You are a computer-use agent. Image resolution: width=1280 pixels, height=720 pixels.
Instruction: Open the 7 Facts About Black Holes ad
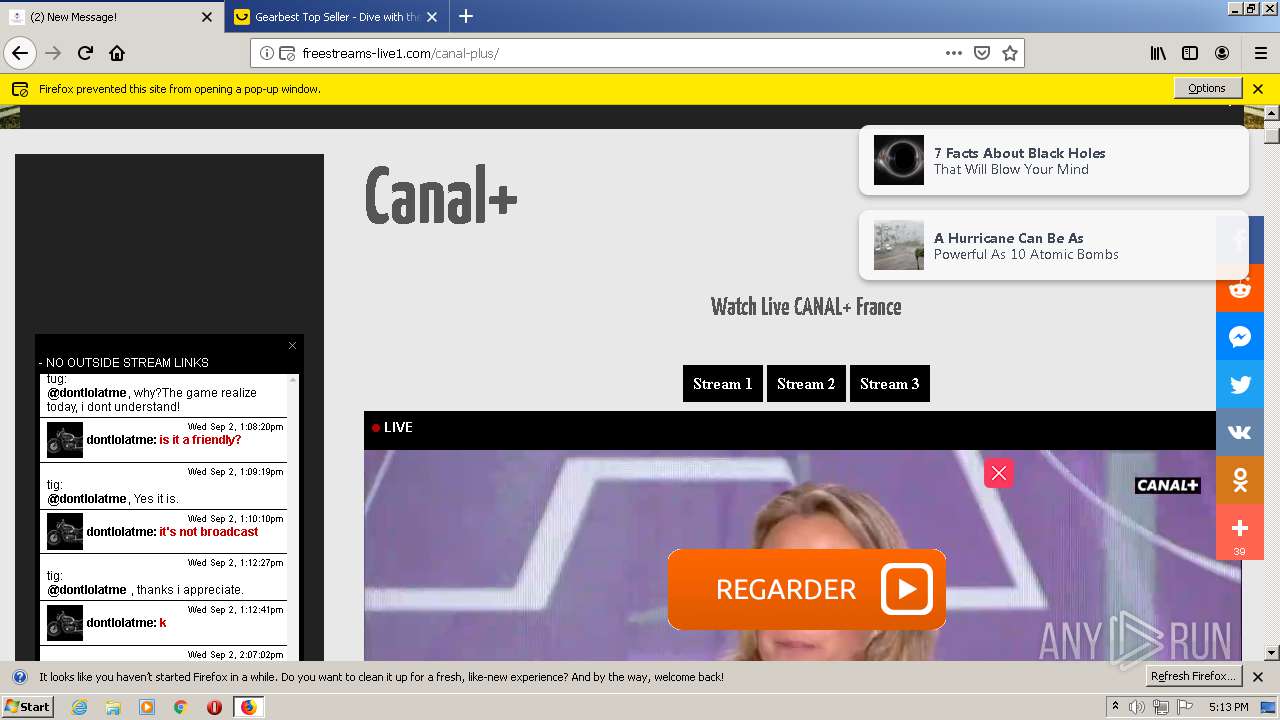1054,160
